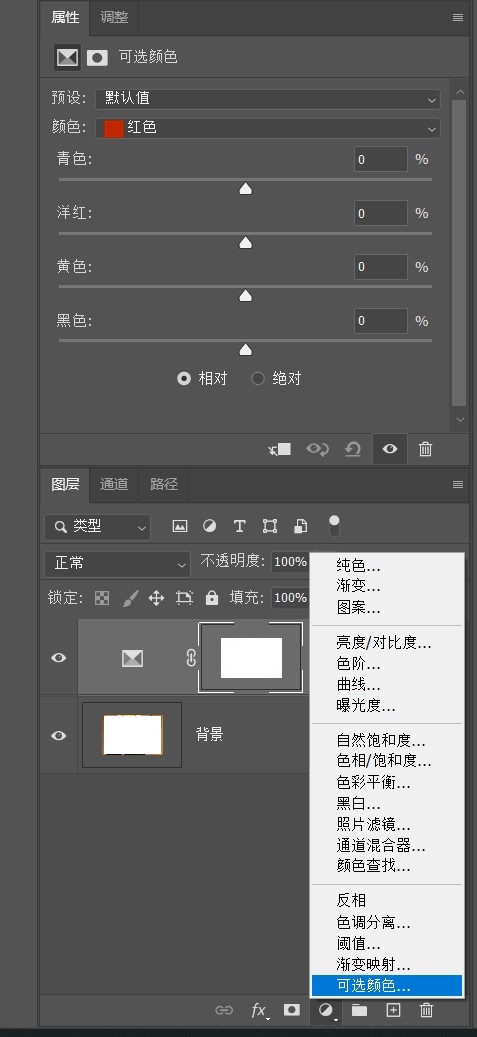Viewport: 477px width, 1037px height.
Task: Hide the 背景 layer with eye icon
Action: (59, 735)
